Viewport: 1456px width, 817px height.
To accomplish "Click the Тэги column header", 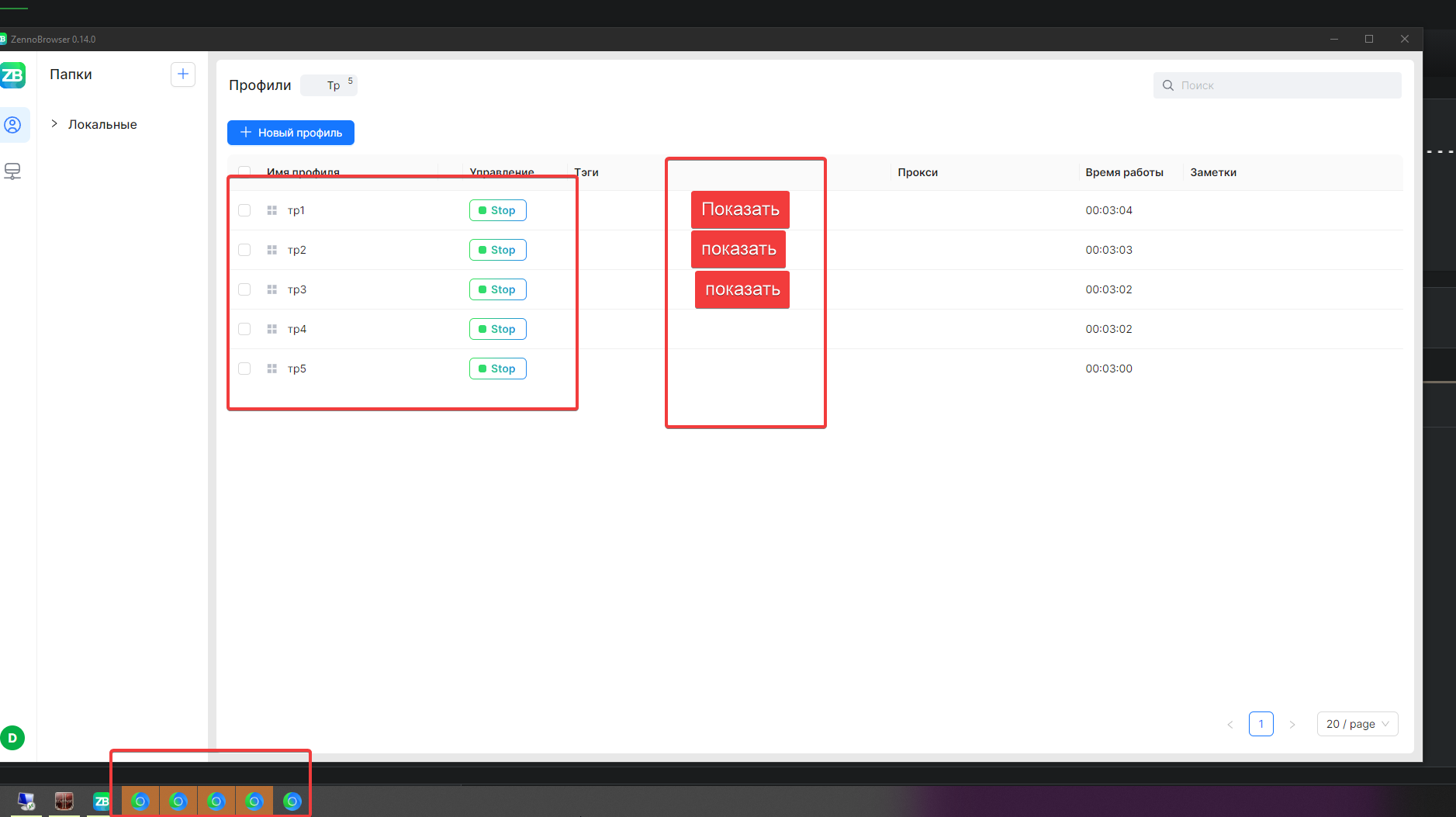I will tap(586, 172).
